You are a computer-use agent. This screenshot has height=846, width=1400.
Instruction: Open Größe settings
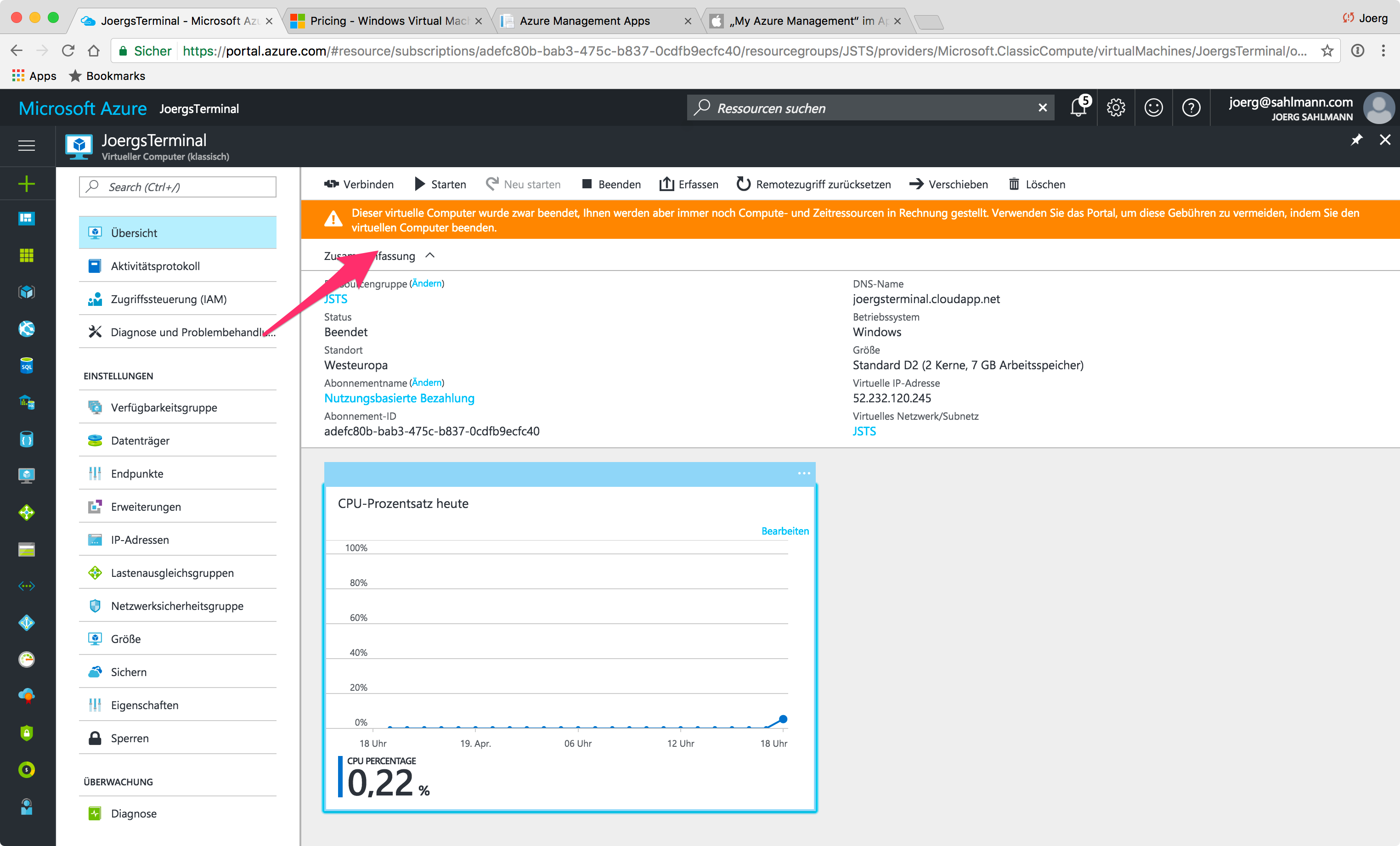point(177,638)
